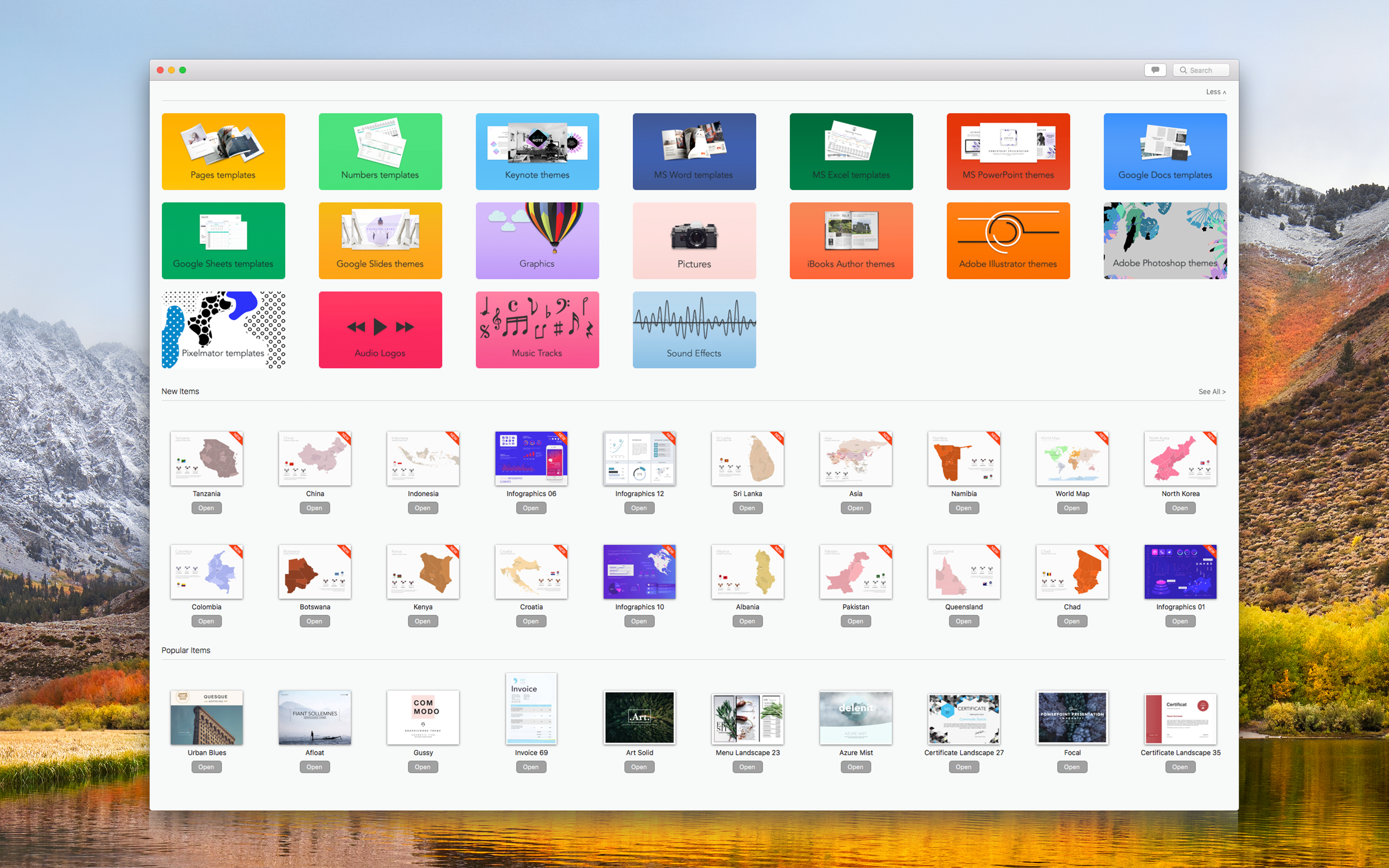Screen dimensions: 1389x868
Task: Open the Sound Effects waveform tile
Action: [x=694, y=329]
